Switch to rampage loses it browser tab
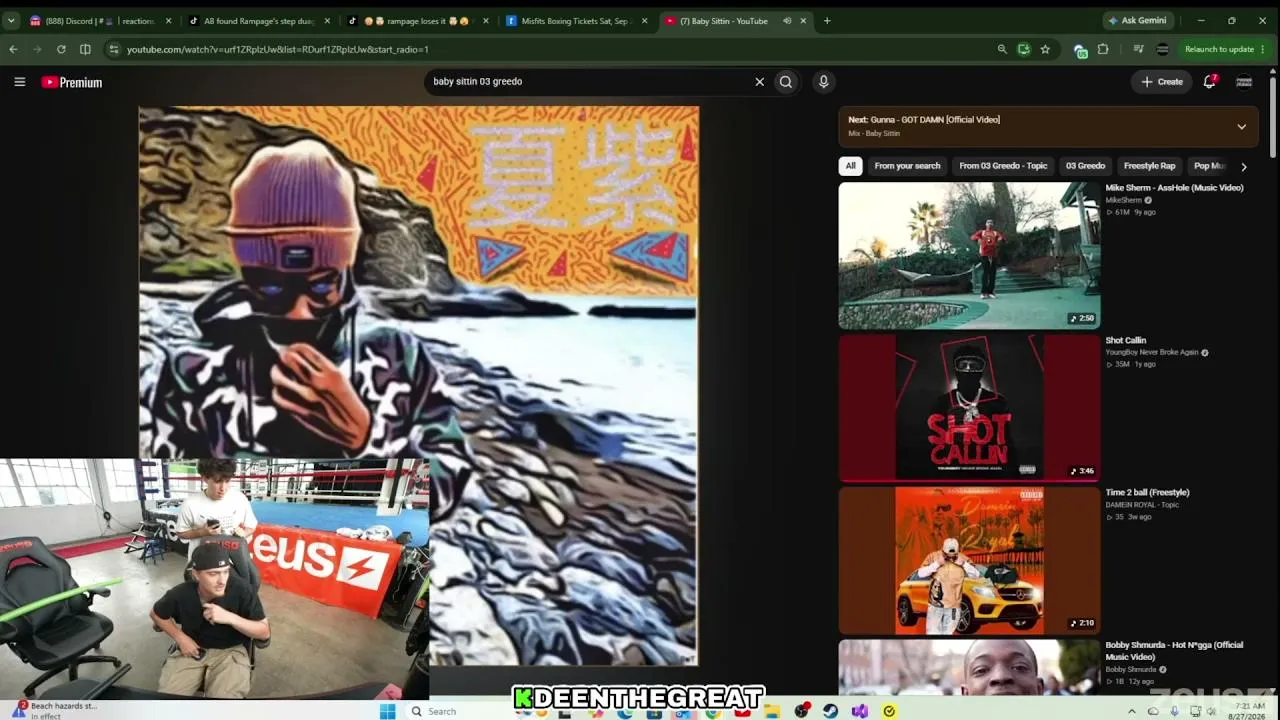 click(x=418, y=20)
